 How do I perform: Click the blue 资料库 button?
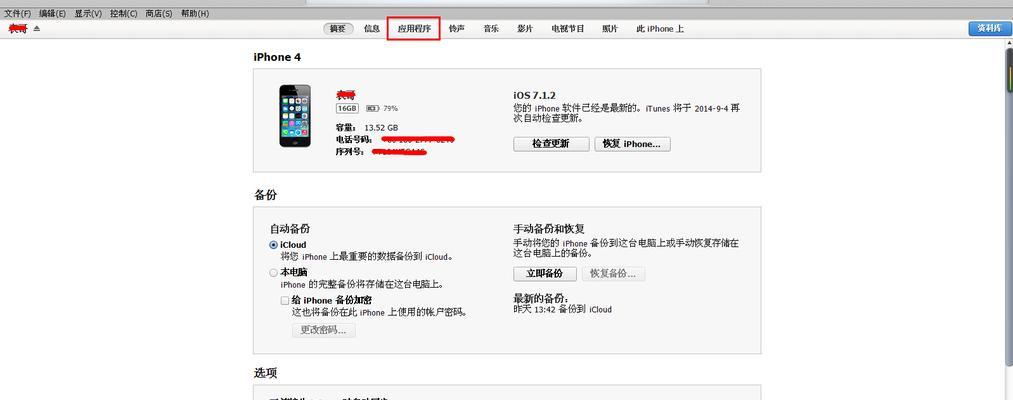pos(989,28)
